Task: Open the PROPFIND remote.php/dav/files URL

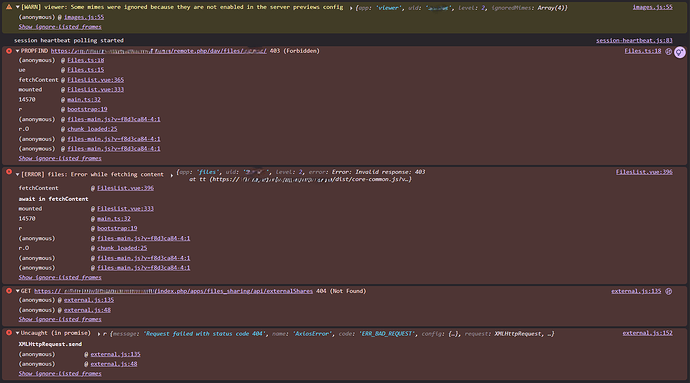Action: (158, 51)
